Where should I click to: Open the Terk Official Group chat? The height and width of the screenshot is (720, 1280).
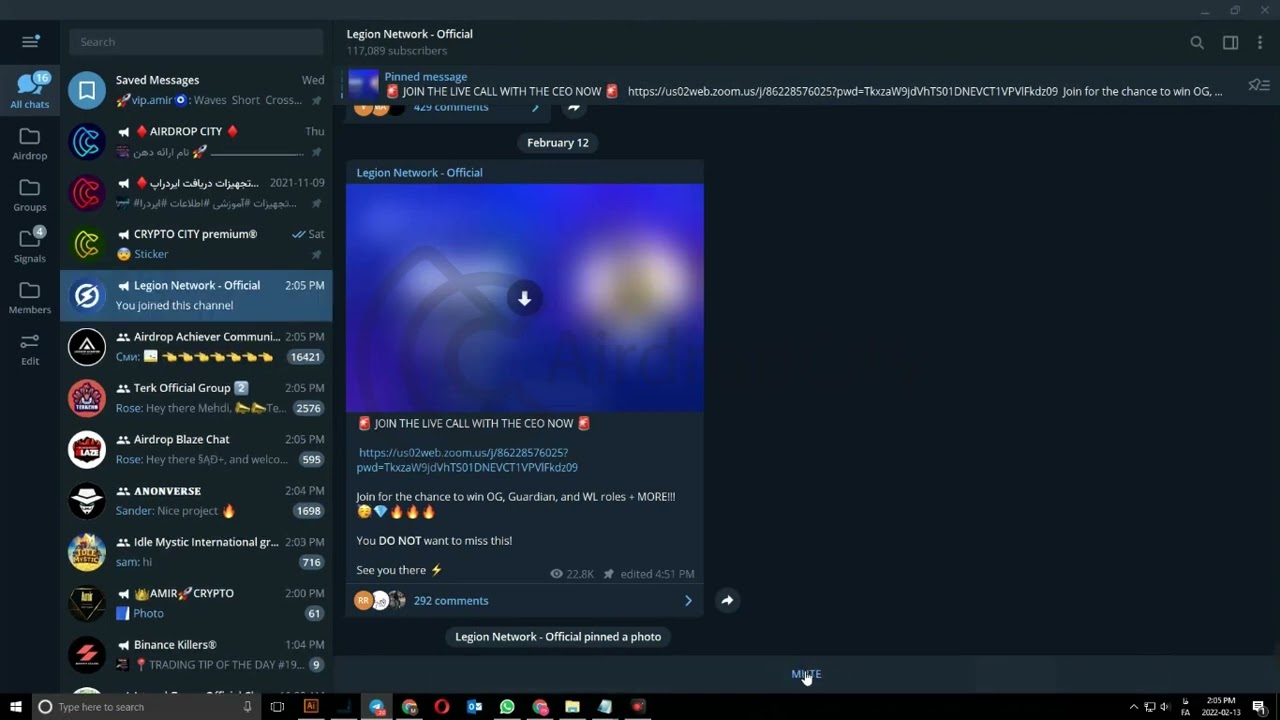tap(196, 398)
